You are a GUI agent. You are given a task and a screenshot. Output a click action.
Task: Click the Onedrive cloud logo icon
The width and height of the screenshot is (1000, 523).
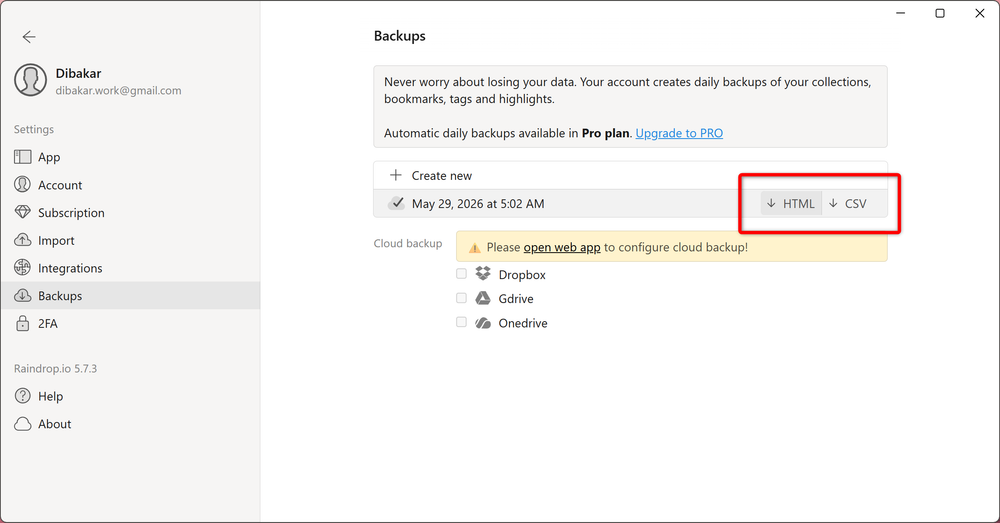[x=483, y=323]
